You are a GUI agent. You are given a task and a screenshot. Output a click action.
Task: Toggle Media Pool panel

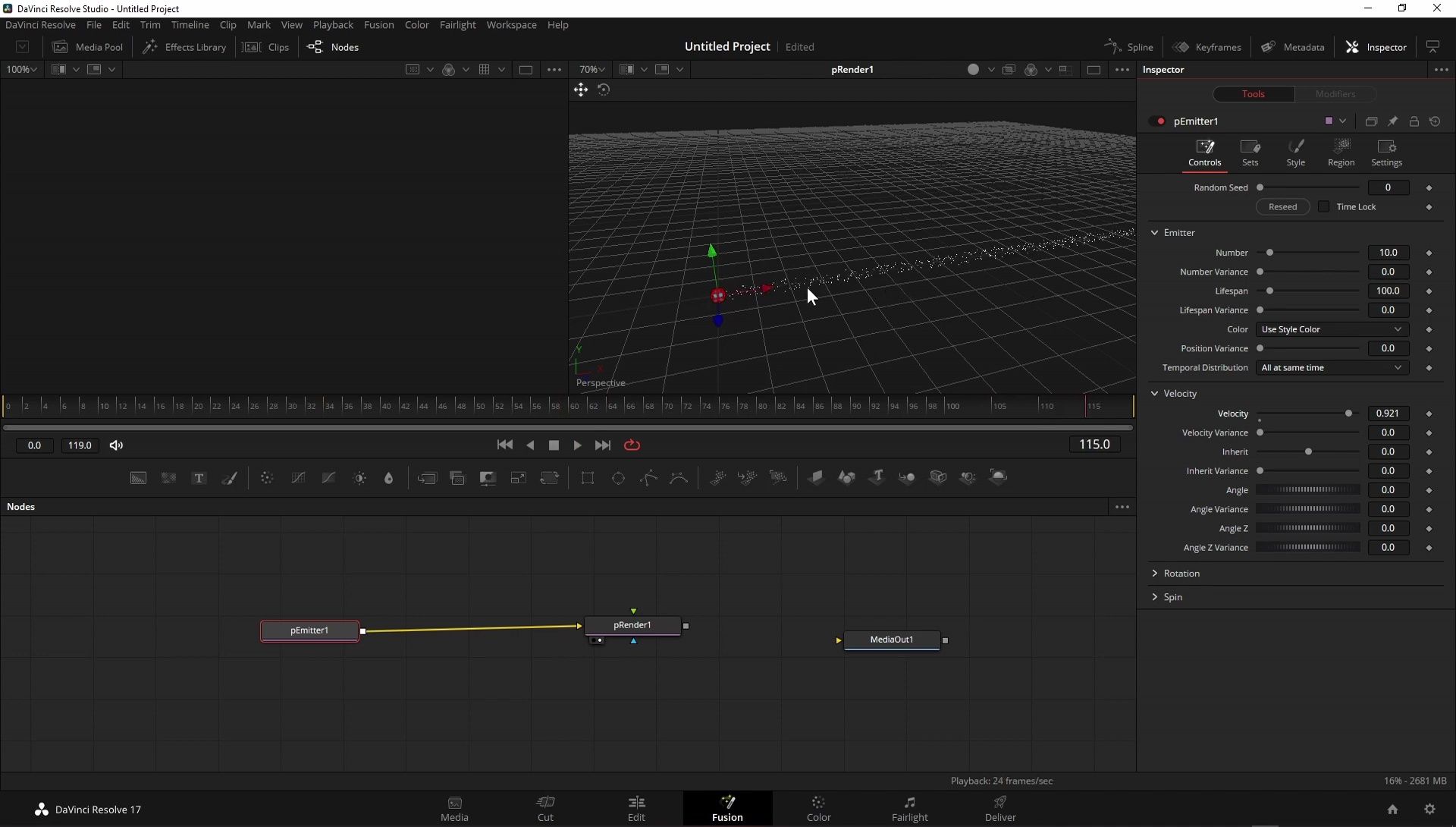tap(87, 47)
